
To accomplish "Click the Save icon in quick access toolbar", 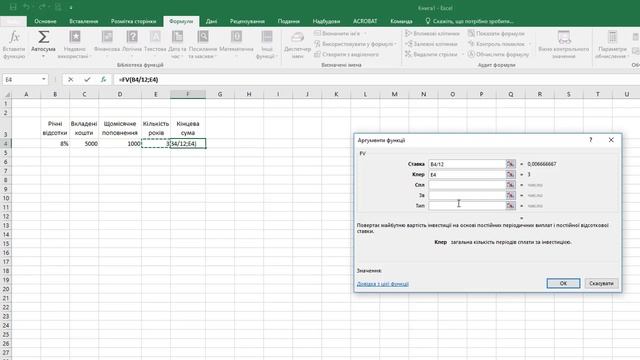I will (x=13, y=7).
